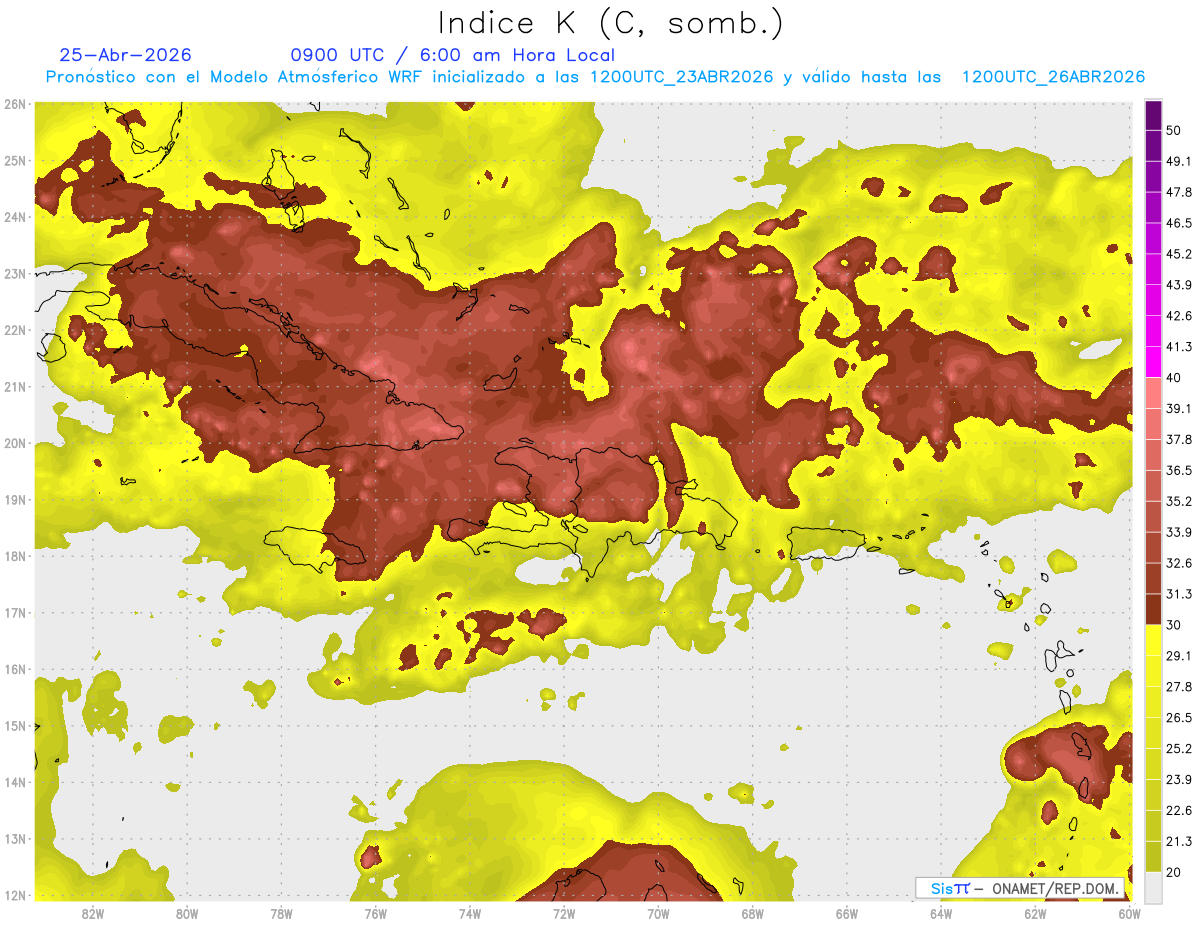Click the 12N latitude axis label
Image resolution: width=1200 pixels, height=927 pixels.
tap(15, 896)
